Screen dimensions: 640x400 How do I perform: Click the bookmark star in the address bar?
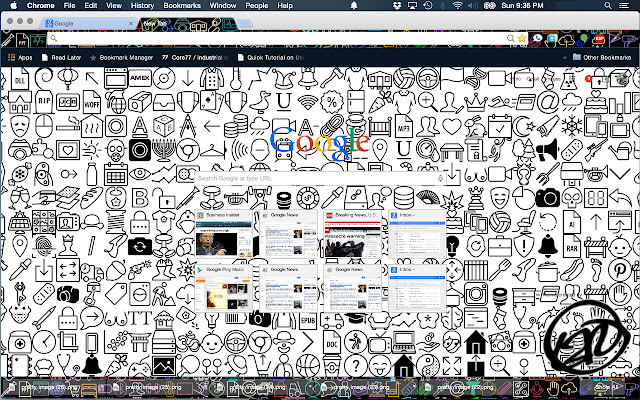point(521,38)
